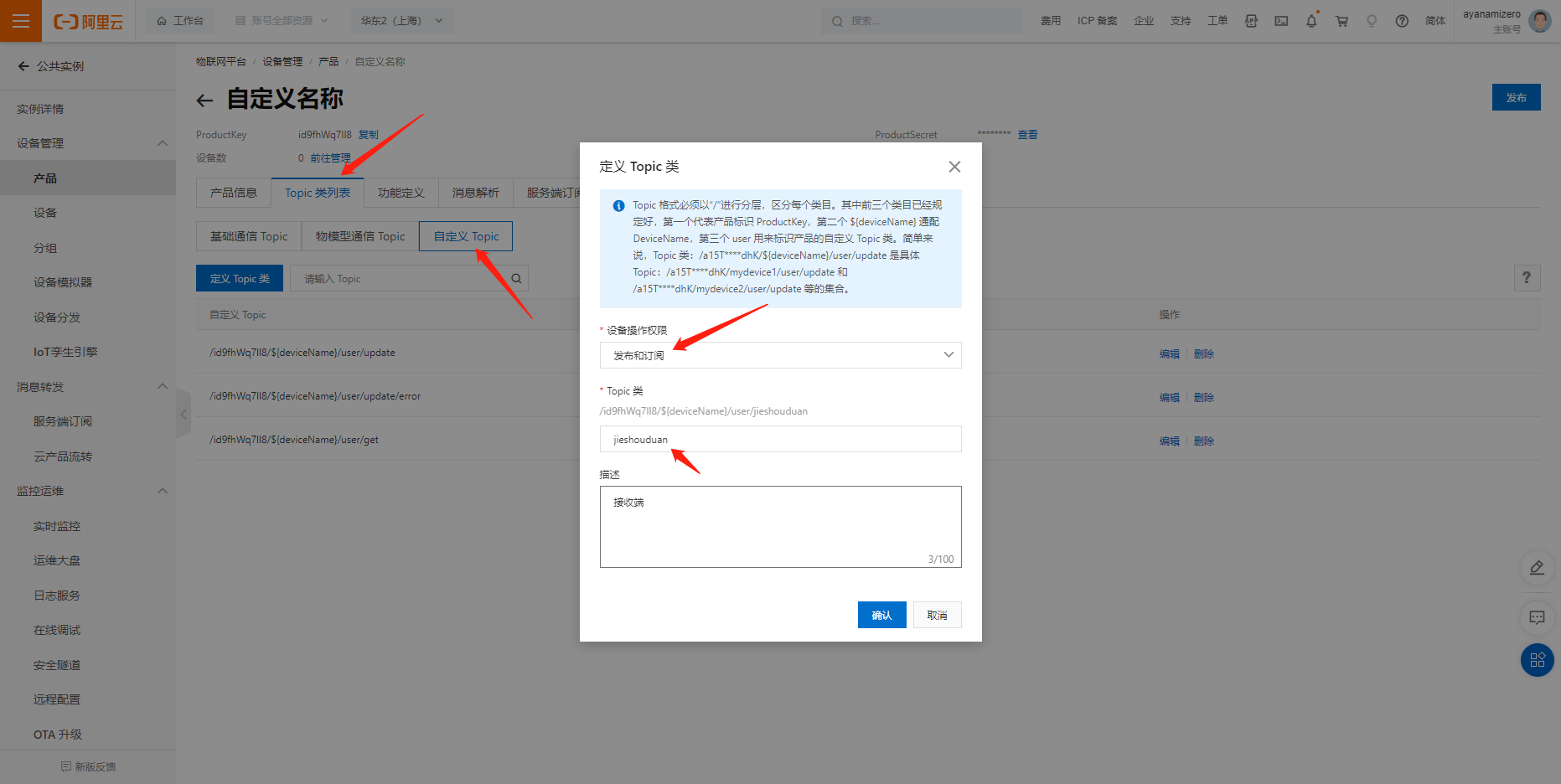Open the region selector 华东2 (上海)
This screenshot has width=1561, height=784.
(401, 21)
